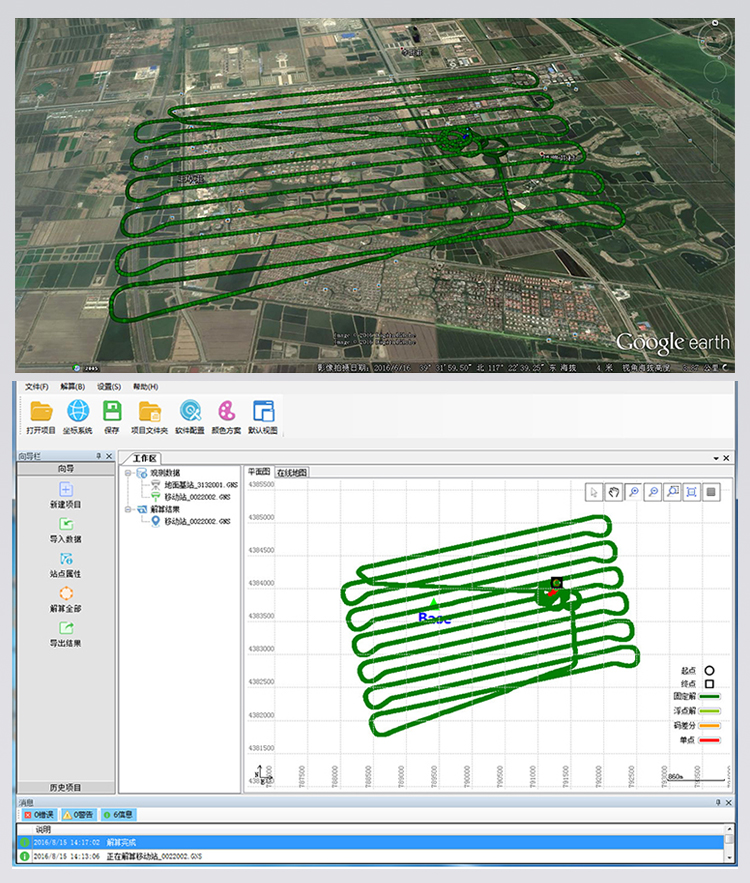Click the 解算全部 (Solve All) sidebar icon
The height and width of the screenshot is (883, 750).
[x=66, y=594]
